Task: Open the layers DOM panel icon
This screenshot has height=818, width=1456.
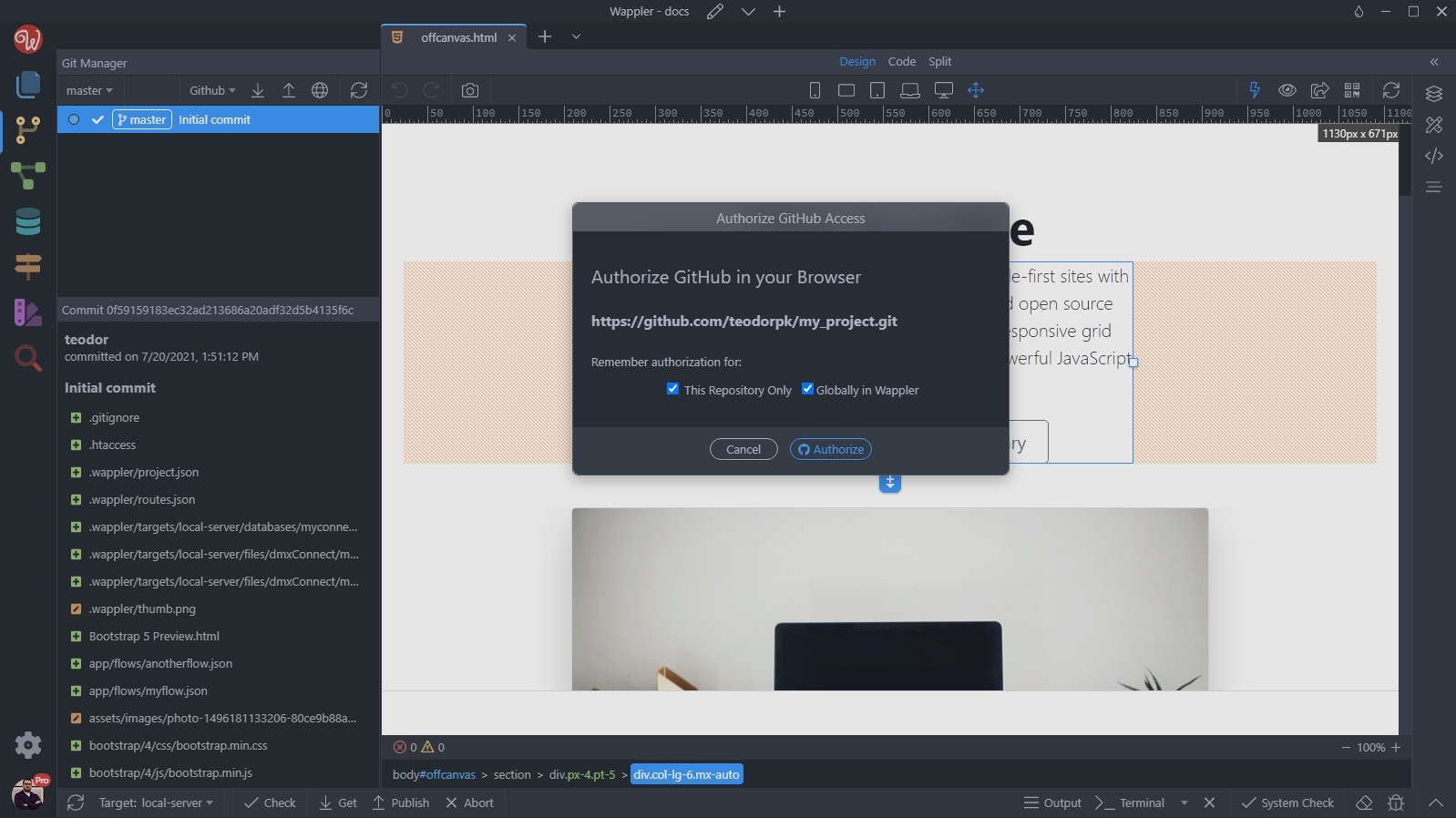Action: (1434, 94)
